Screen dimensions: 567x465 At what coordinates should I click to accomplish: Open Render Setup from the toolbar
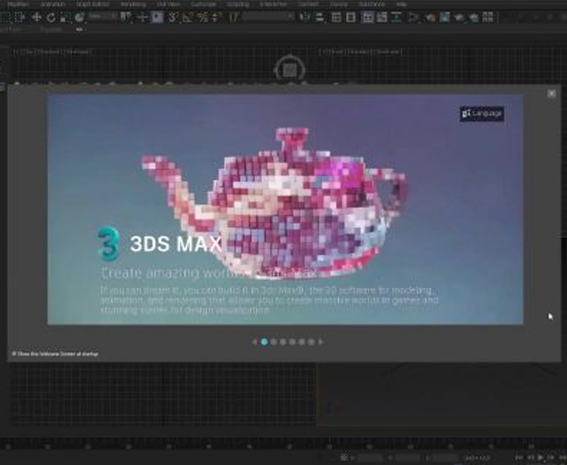[x=429, y=17]
